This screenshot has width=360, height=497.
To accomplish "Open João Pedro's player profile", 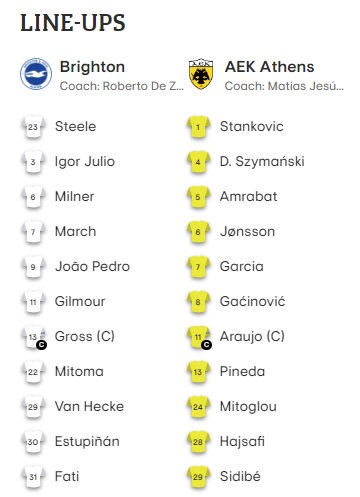I will tap(92, 266).
